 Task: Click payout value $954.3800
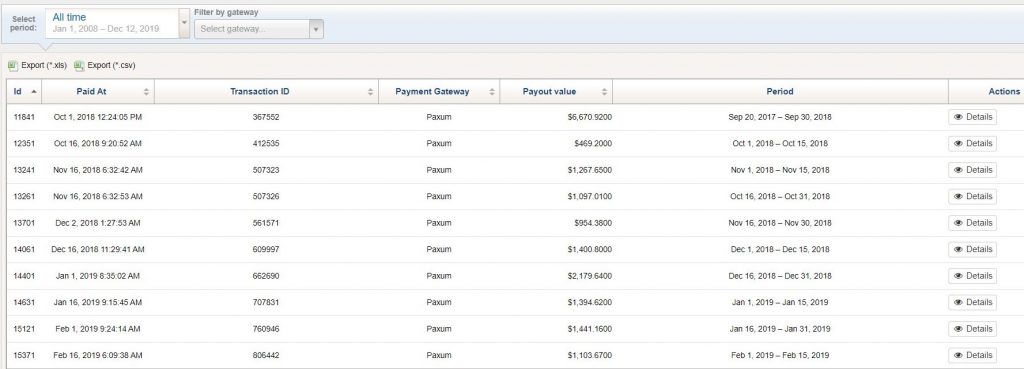tap(593, 223)
